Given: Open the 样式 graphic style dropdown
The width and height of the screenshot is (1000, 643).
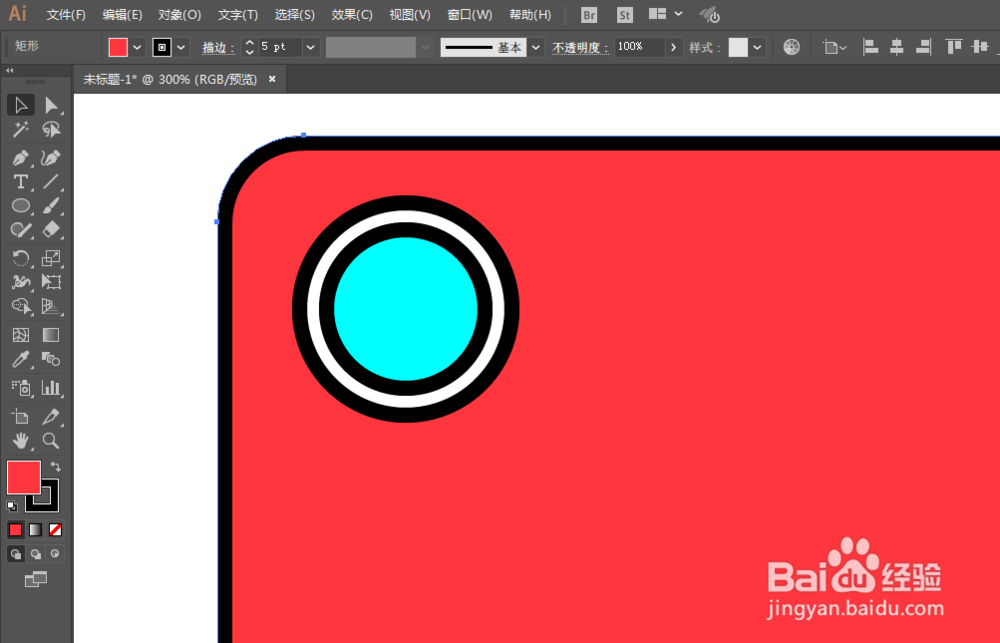Looking at the screenshot, I should click(x=757, y=47).
